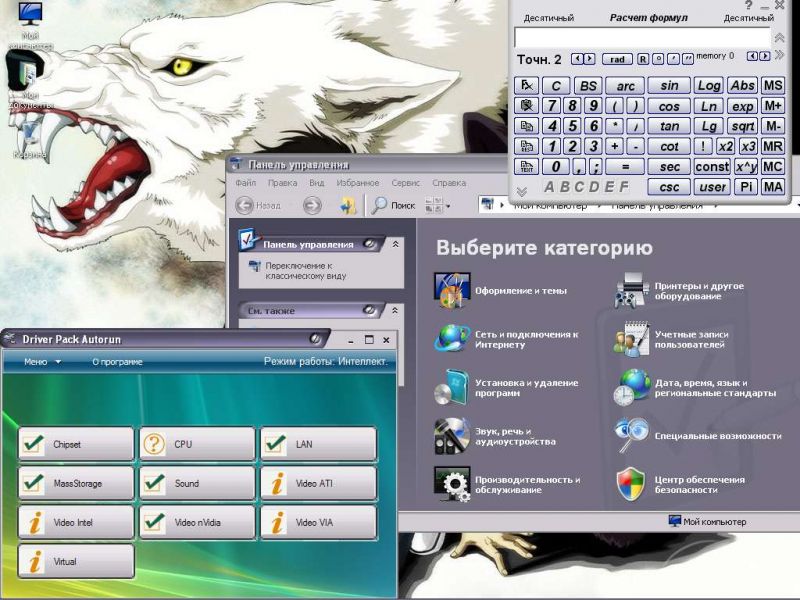Open Принтеры и другое оборудование icon

pyautogui.click(x=631, y=290)
